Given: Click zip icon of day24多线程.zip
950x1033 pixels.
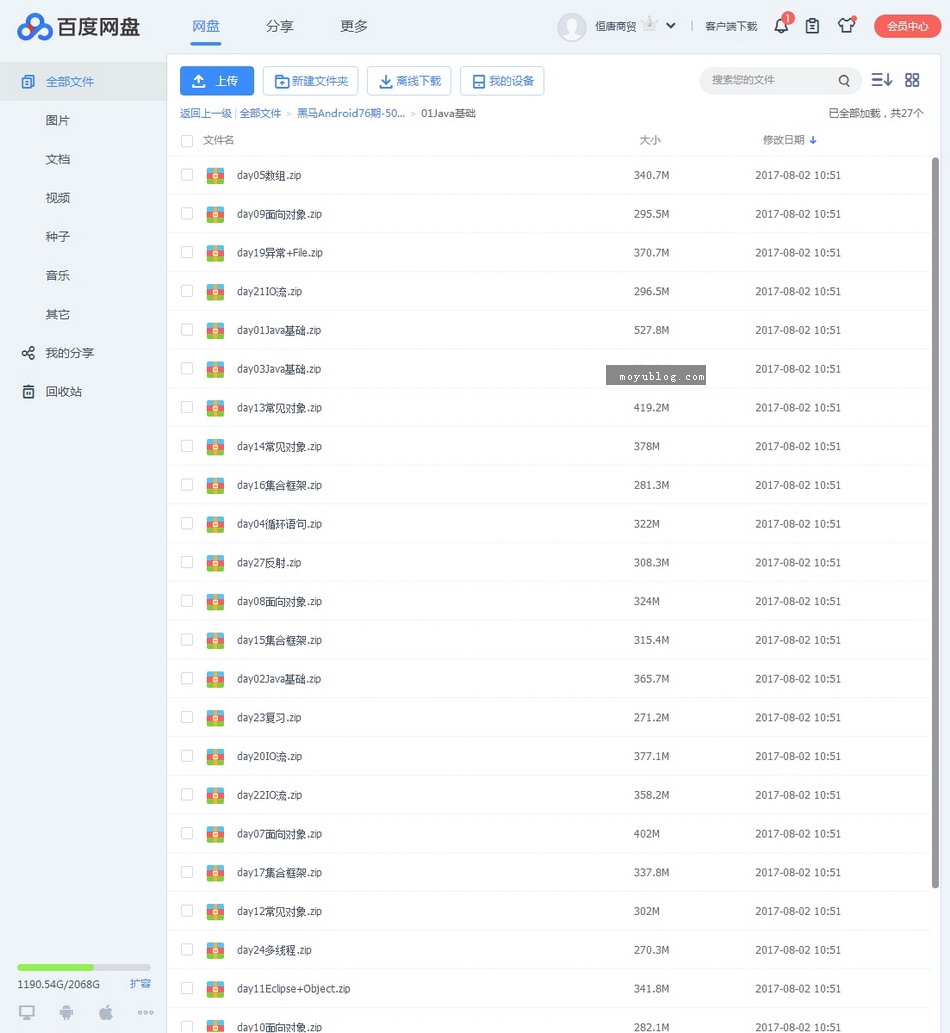Looking at the screenshot, I should pos(215,950).
